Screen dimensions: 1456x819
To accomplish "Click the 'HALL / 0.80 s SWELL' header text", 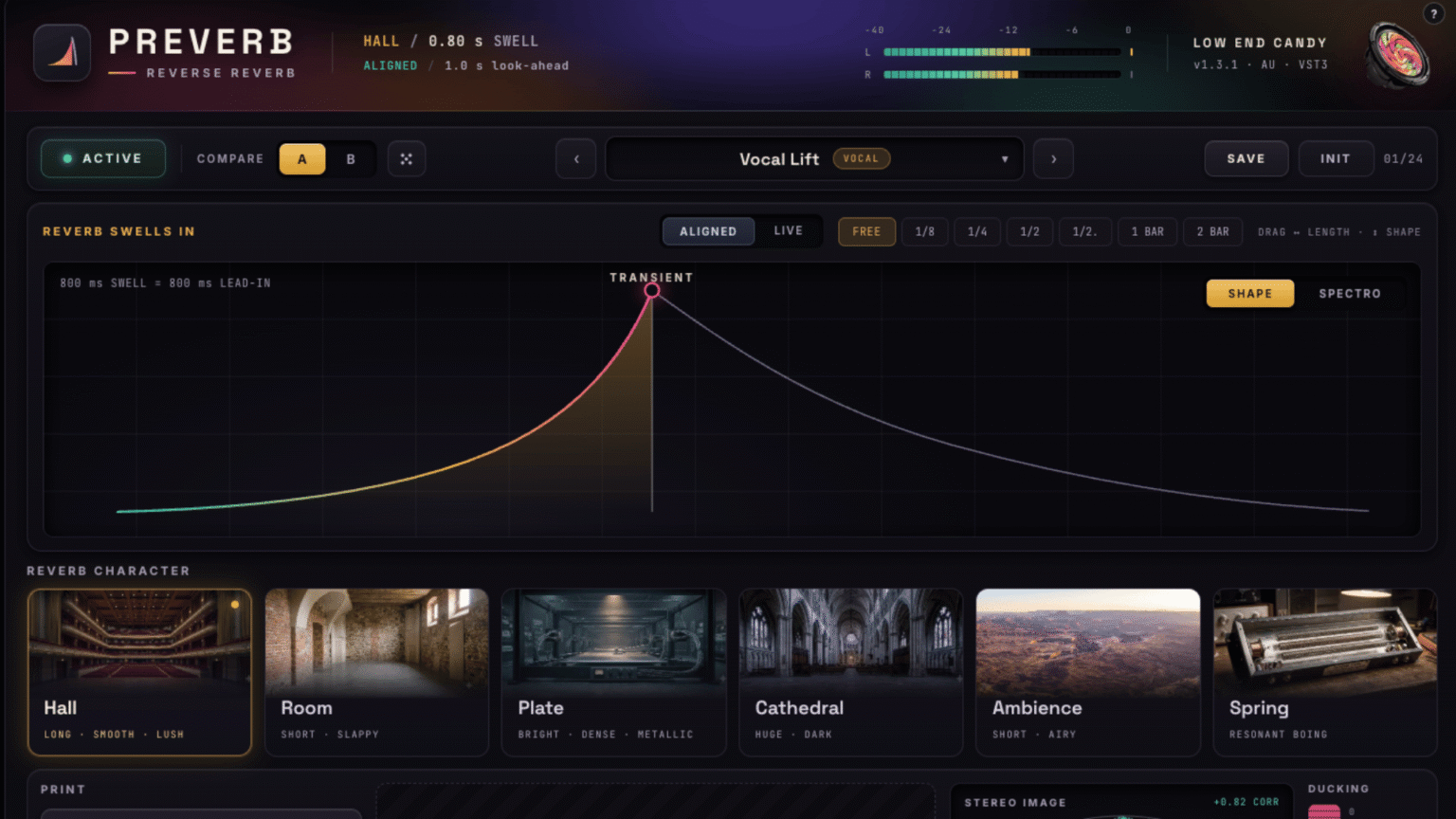I will tap(451, 42).
